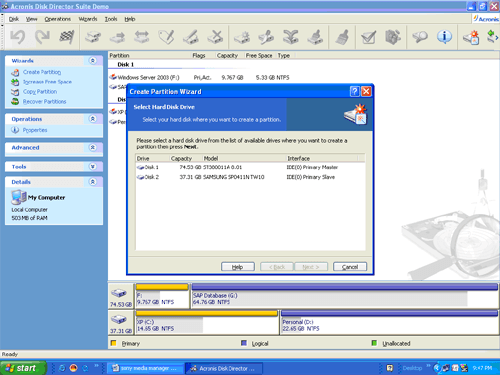The width and height of the screenshot is (500, 375).
Task: Click the Model column header in wizard
Action: (x=244, y=158)
